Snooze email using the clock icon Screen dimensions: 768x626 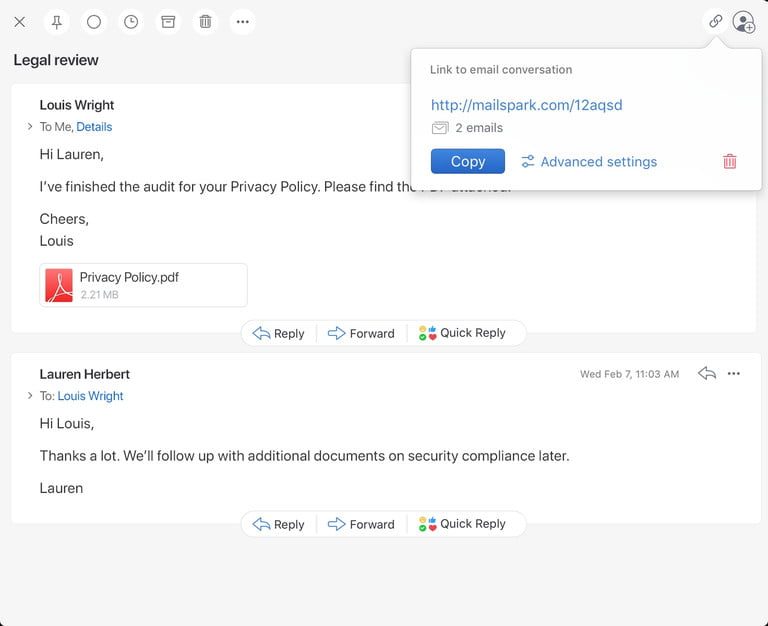[x=131, y=21]
